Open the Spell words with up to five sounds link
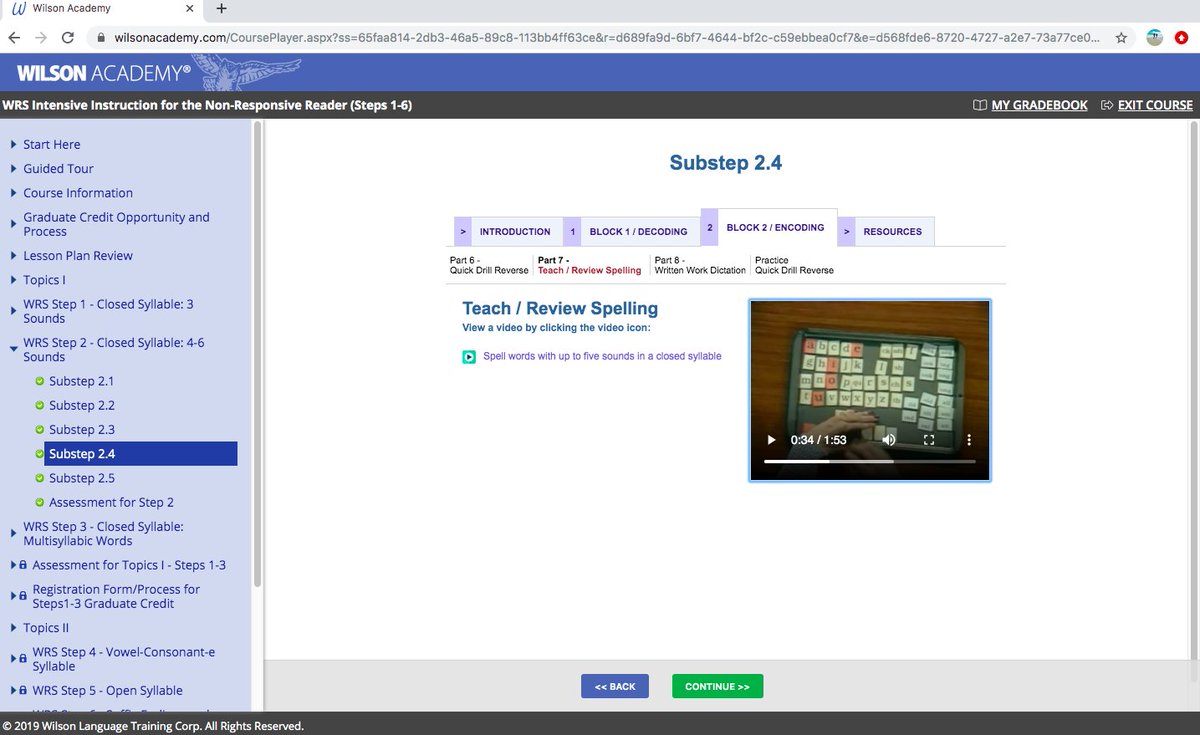Viewport: 1200px width, 735px height. click(x=602, y=356)
